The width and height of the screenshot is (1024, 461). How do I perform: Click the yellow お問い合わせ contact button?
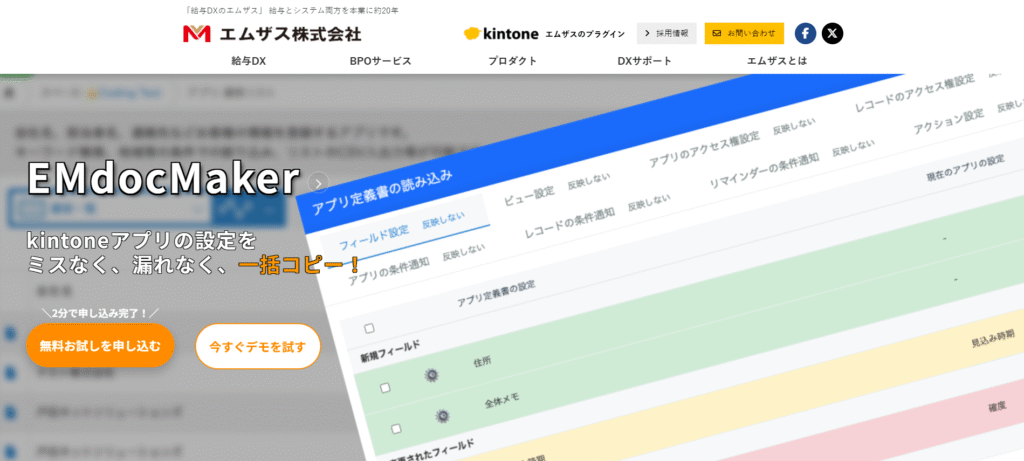tap(744, 33)
